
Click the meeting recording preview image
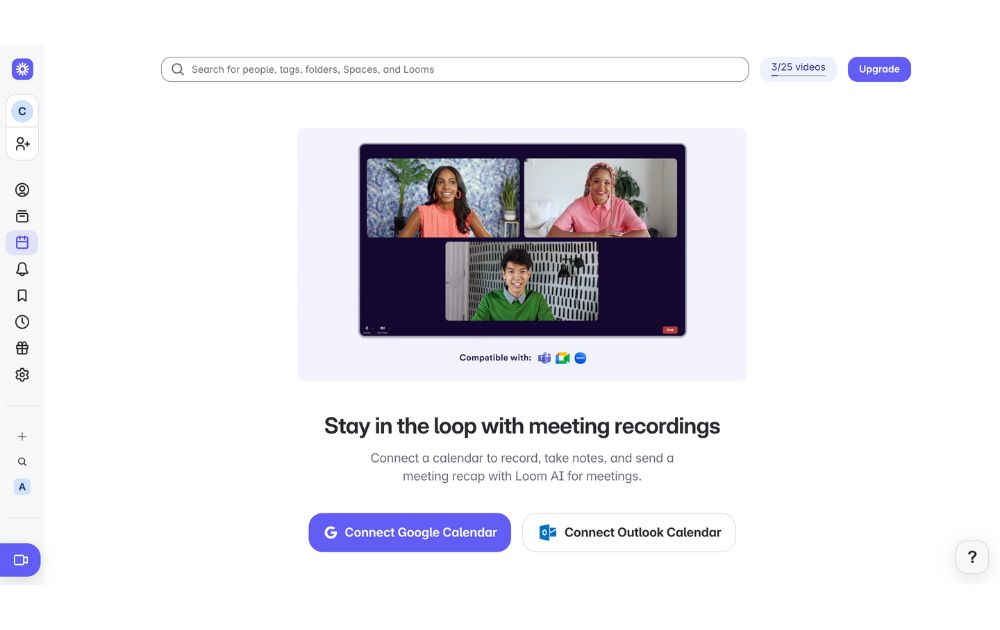click(x=522, y=240)
